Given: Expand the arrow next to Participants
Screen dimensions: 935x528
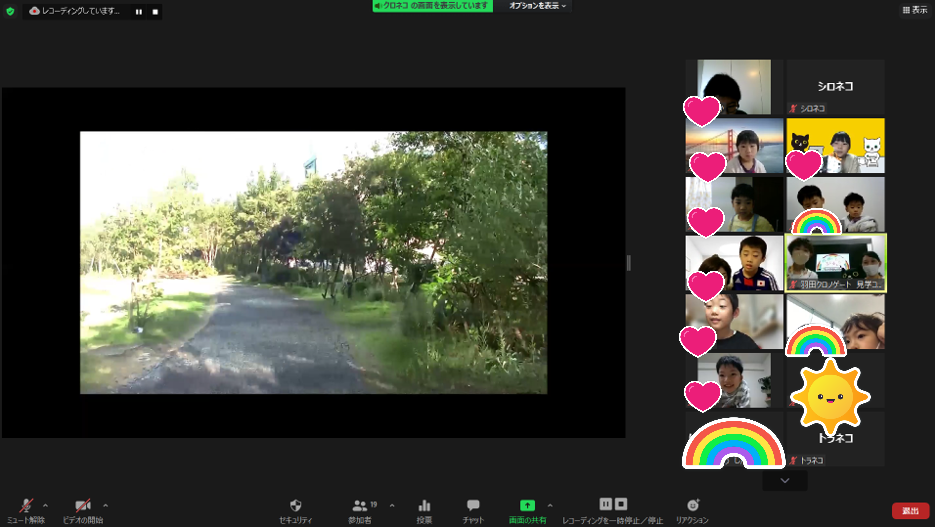Looking at the screenshot, I should [x=391, y=505].
